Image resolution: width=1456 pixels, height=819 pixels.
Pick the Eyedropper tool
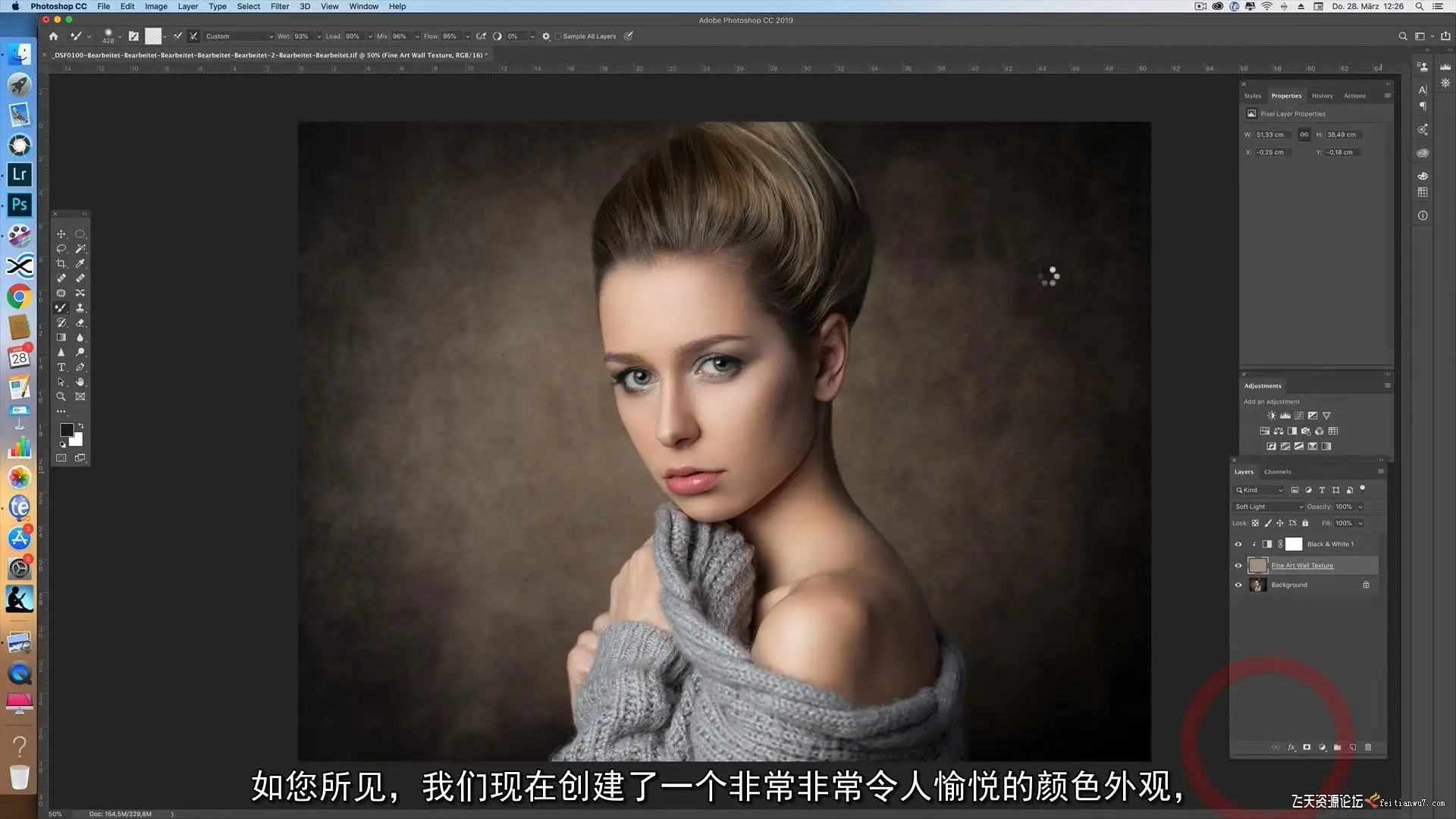click(x=80, y=263)
